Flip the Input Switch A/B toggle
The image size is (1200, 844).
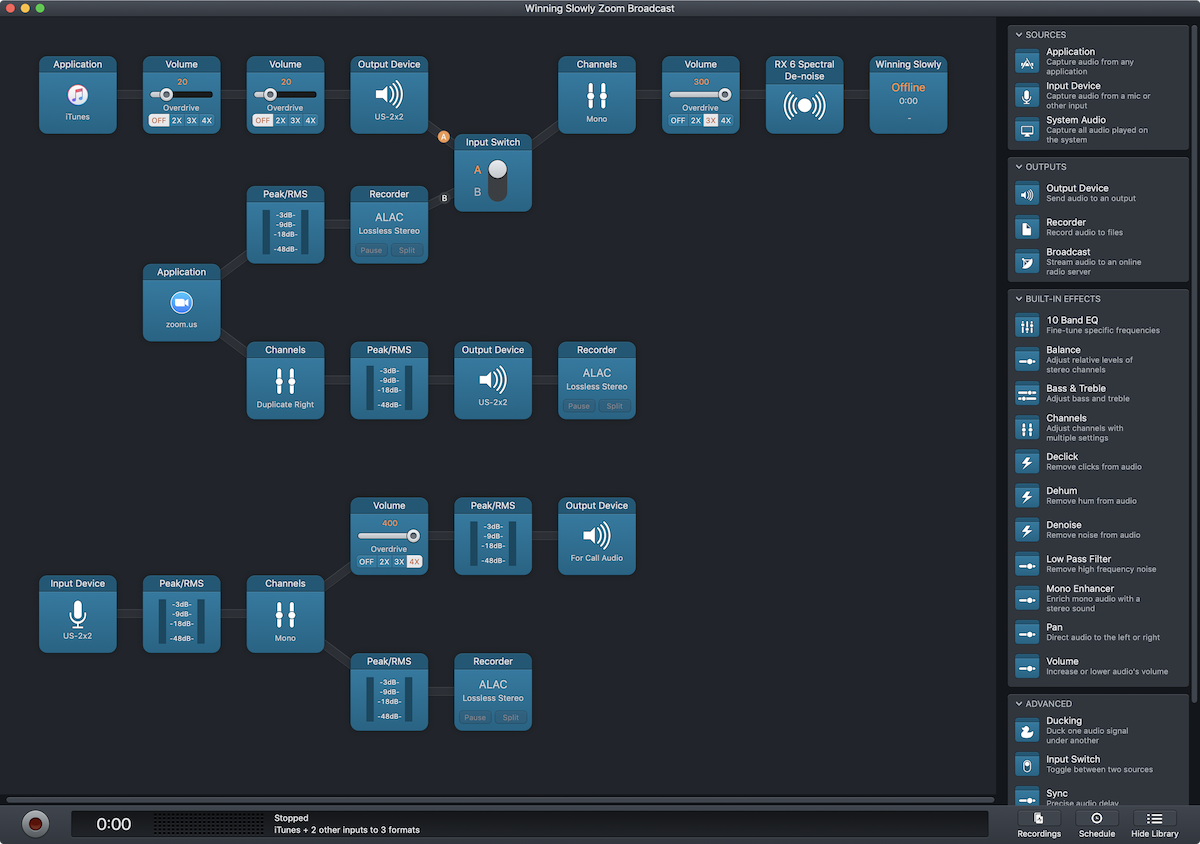[497, 180]
